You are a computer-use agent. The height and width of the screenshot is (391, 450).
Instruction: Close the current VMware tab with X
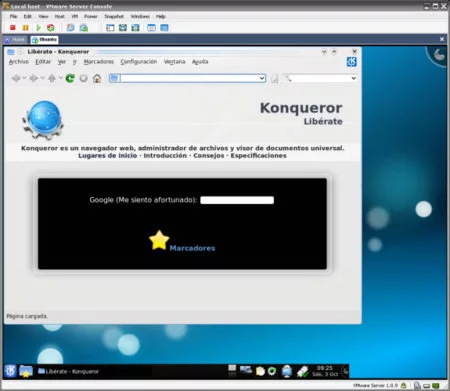tap(442, 39)
